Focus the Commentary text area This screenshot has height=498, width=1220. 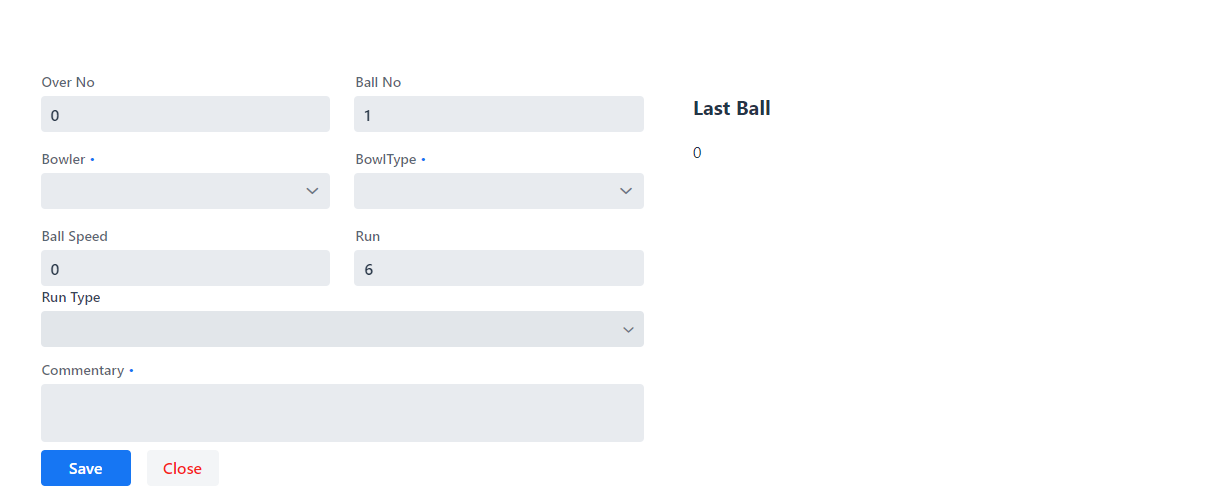(x=342, y=413)
